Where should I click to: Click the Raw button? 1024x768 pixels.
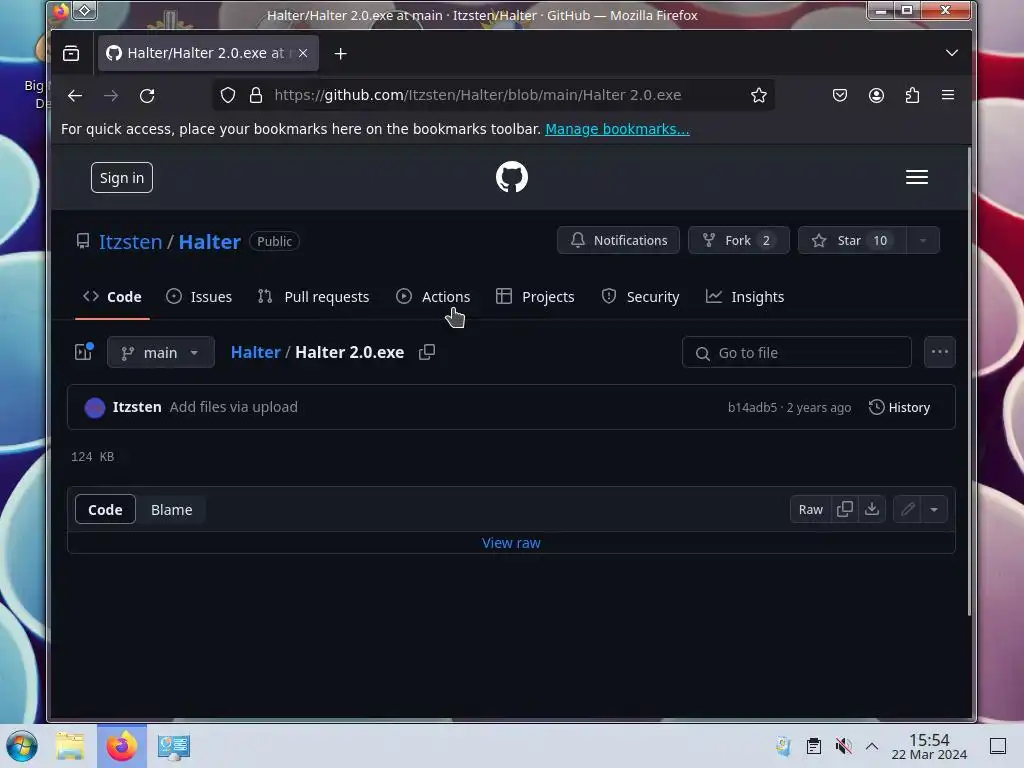[x=810, y=509]
